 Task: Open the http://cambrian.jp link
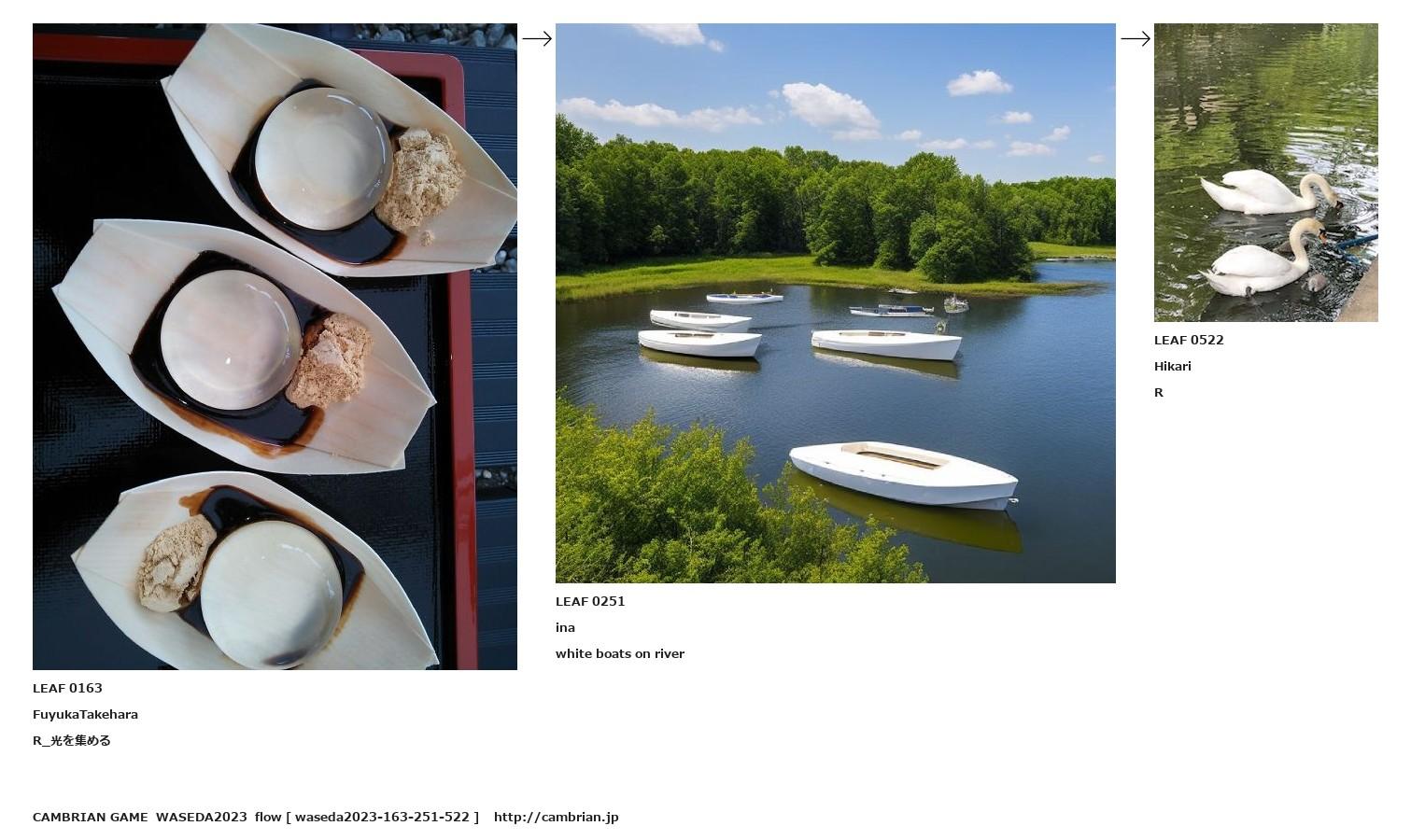point(556,817)
